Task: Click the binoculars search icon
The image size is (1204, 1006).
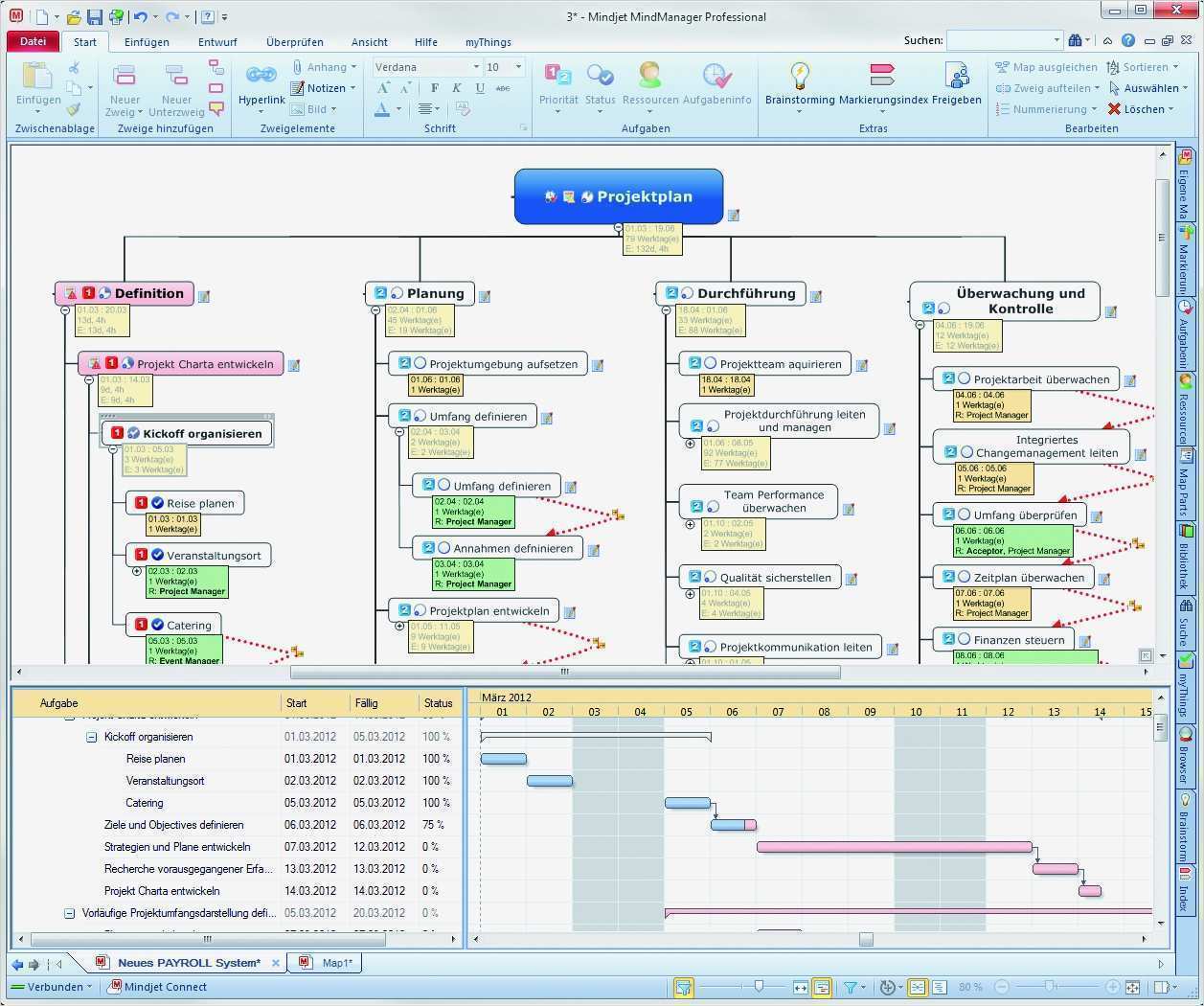Action: 1075,40
